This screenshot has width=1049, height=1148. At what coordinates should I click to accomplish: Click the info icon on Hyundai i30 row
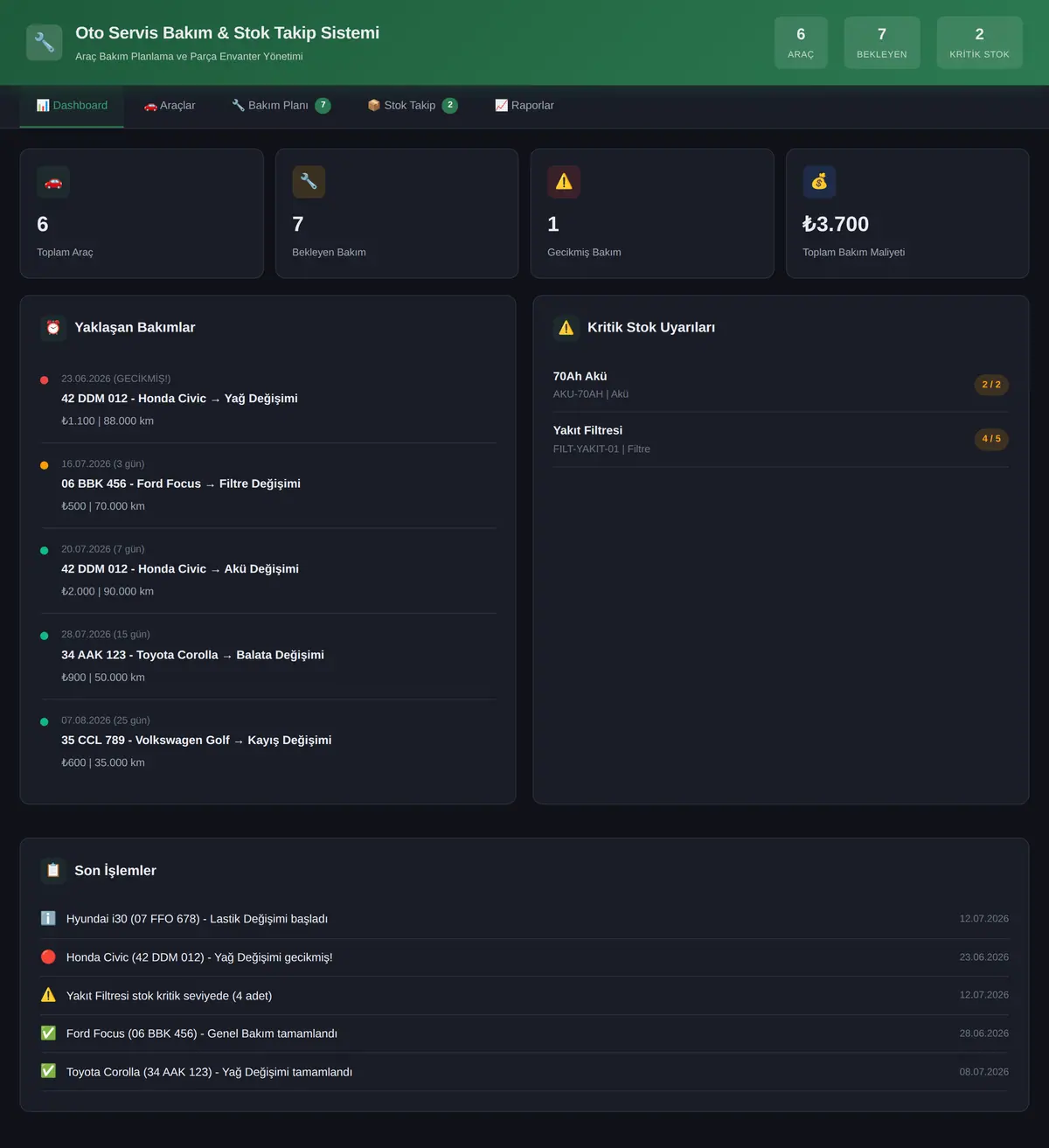(x=48, y=918)
